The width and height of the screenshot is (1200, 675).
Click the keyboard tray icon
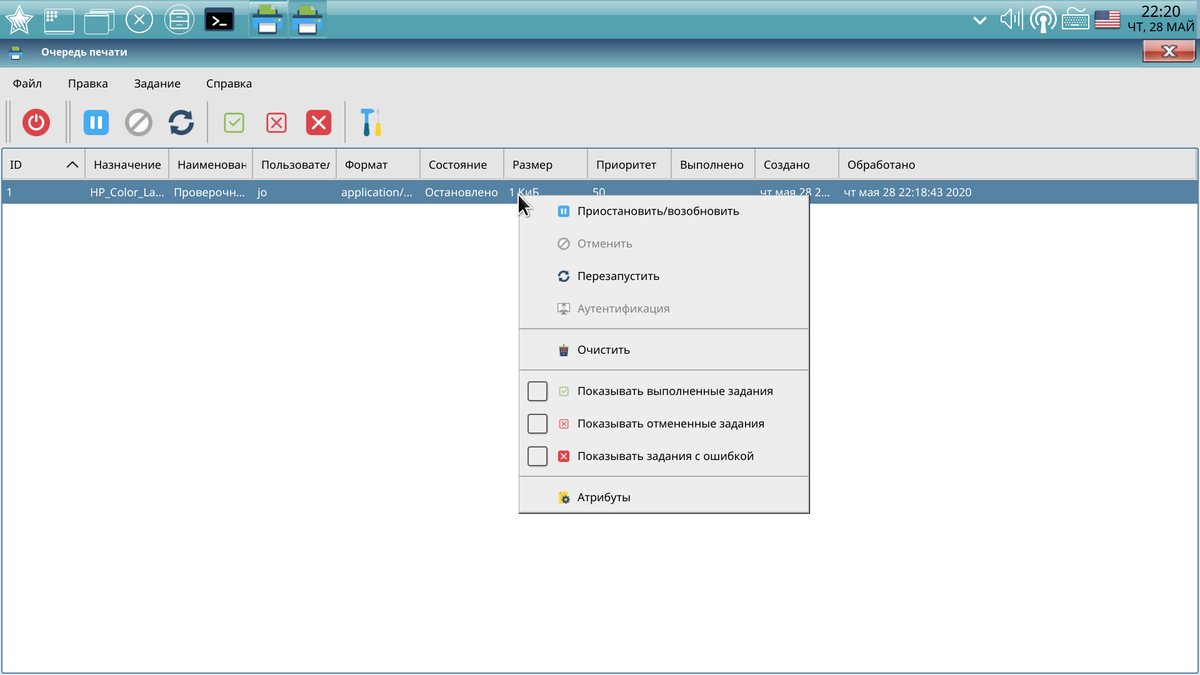pyautogui.click(x=1076, y=19)
